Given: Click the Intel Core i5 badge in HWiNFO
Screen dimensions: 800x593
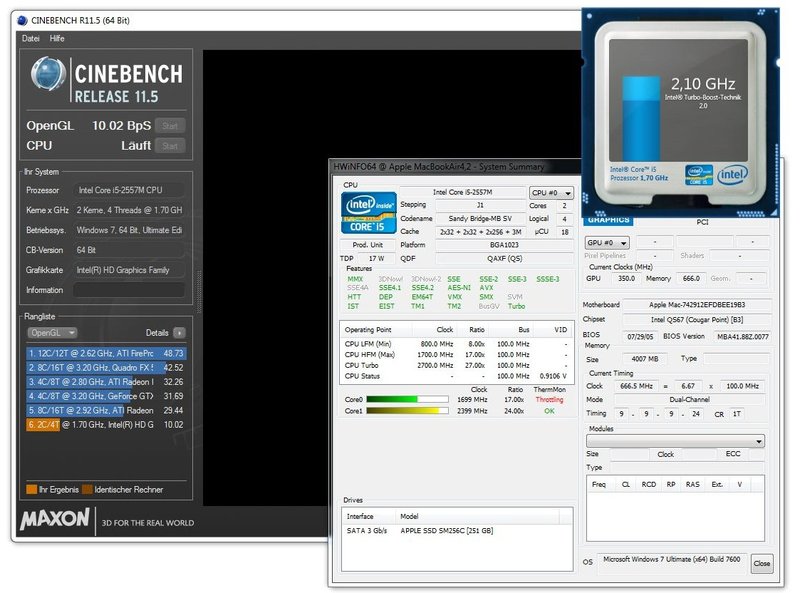Looking at the screenshot, I should [368, 213].
